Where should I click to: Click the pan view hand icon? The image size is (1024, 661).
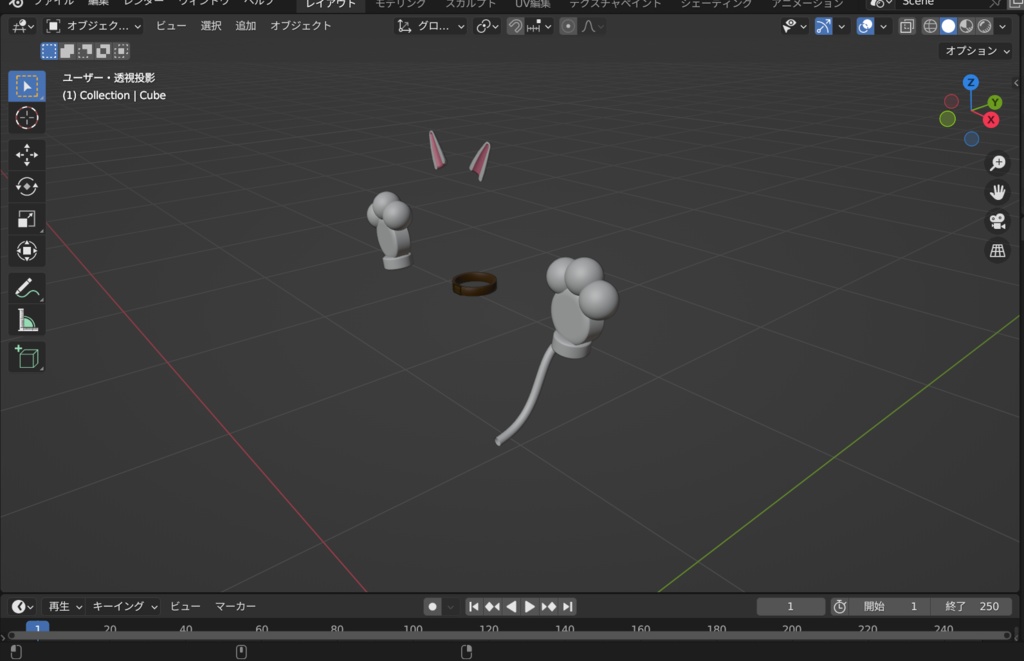tap(997, 192)
